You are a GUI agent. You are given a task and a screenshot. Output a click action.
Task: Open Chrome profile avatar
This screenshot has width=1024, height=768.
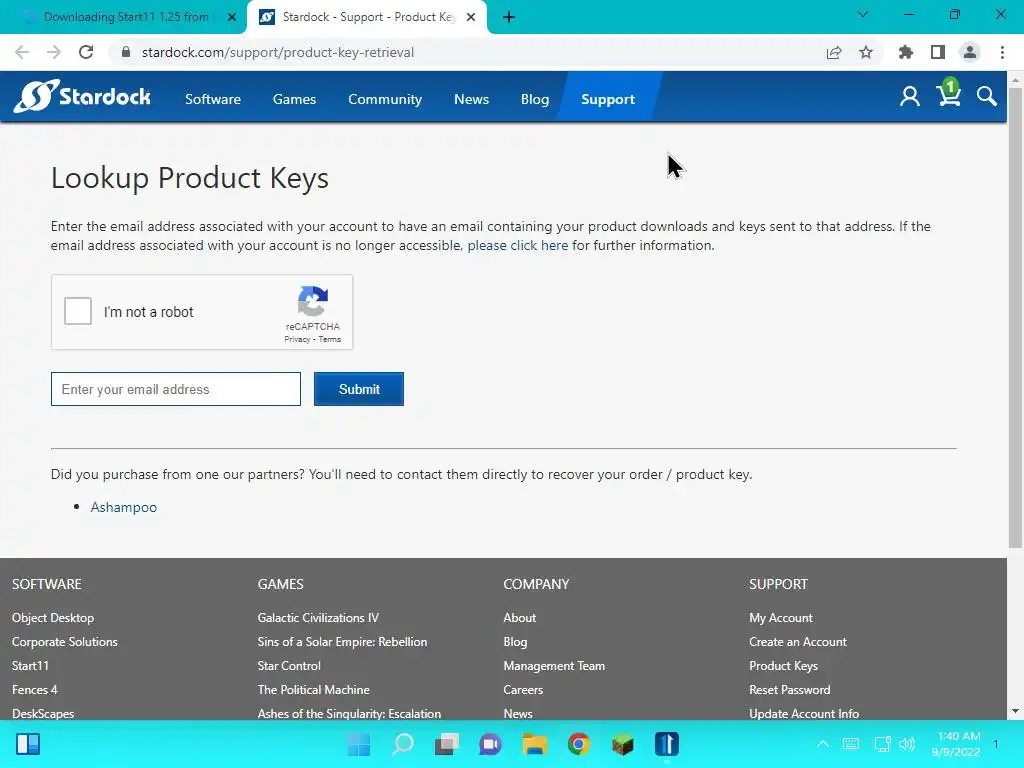pos(970,52)
